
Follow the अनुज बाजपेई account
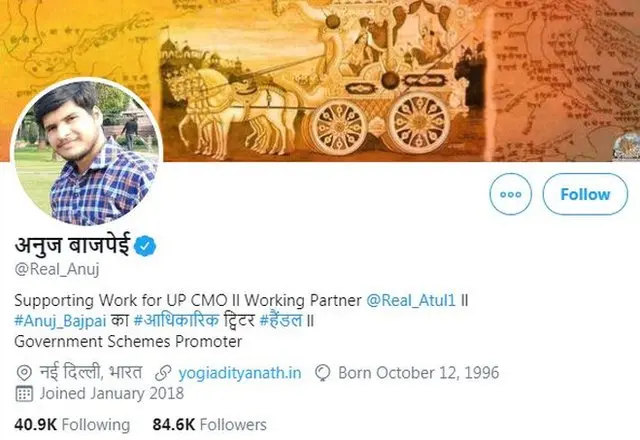click(585, 194)
